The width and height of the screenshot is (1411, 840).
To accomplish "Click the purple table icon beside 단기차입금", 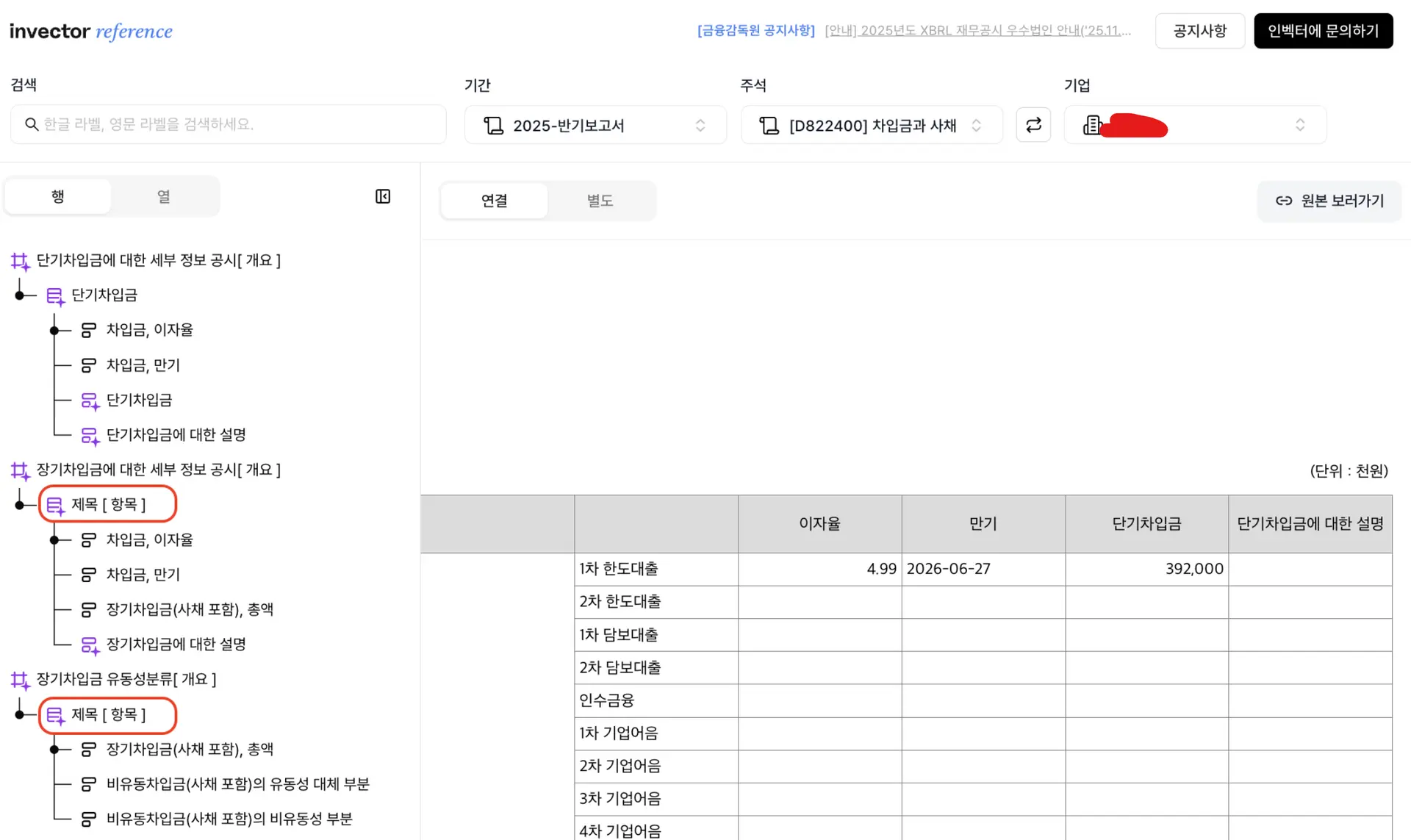I will (55, 295).
